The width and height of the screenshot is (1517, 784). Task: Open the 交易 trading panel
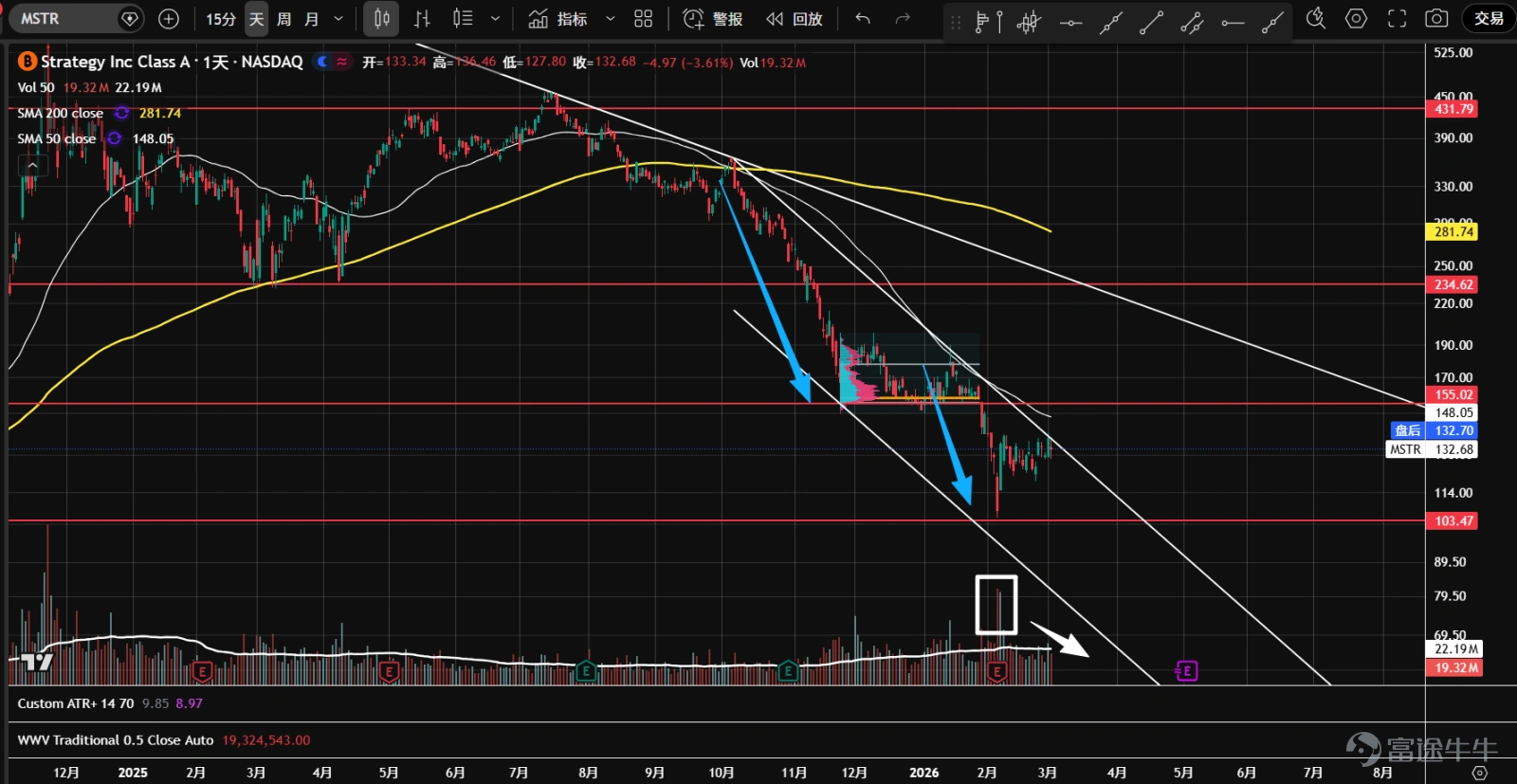[1489, 19]
